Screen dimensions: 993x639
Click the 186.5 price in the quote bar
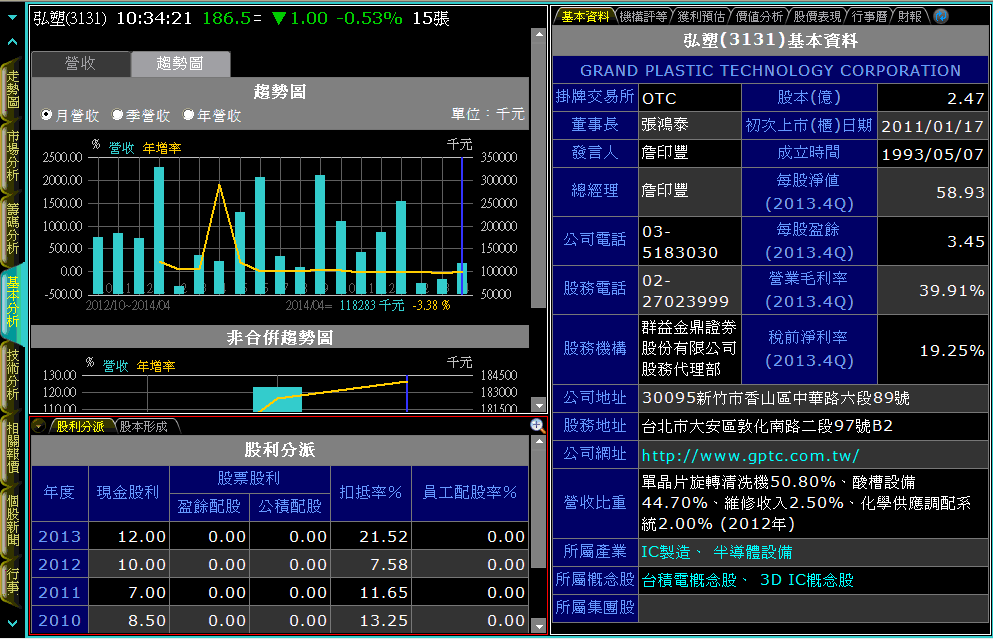pyautogui.click(x=227, y=18)
